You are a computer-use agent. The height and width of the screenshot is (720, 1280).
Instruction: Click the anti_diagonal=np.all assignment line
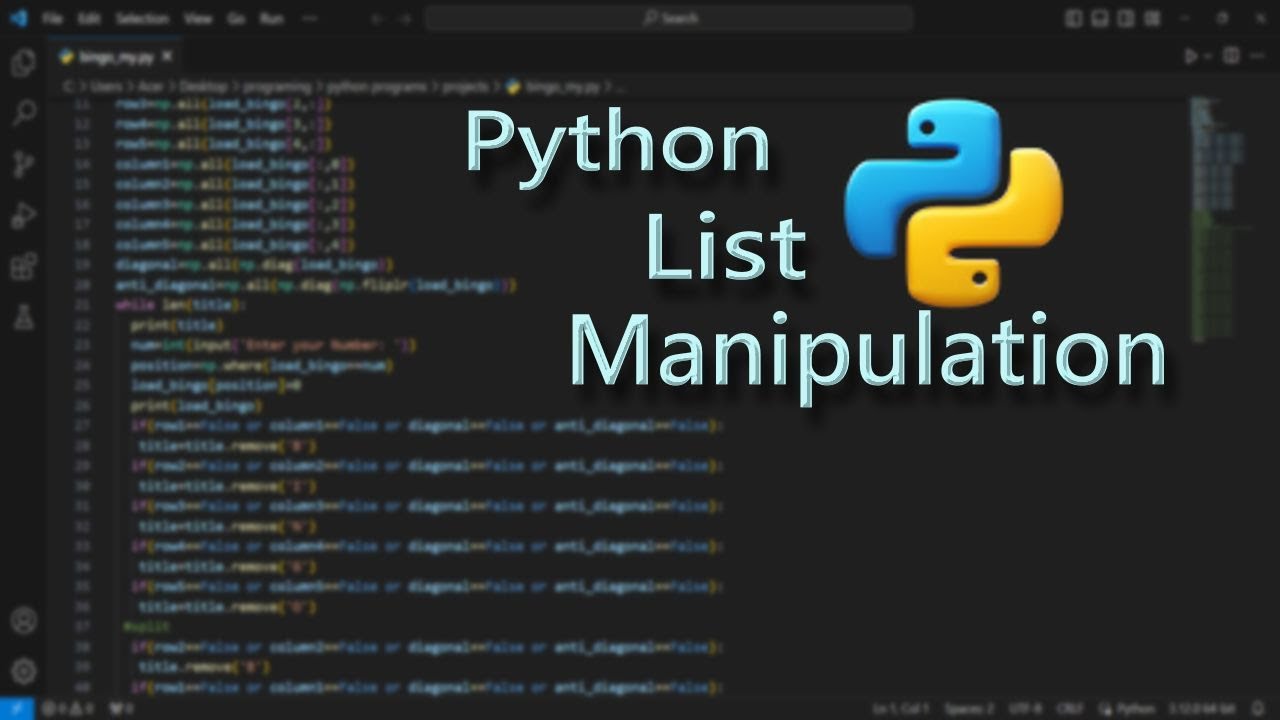tap(315, 285)
